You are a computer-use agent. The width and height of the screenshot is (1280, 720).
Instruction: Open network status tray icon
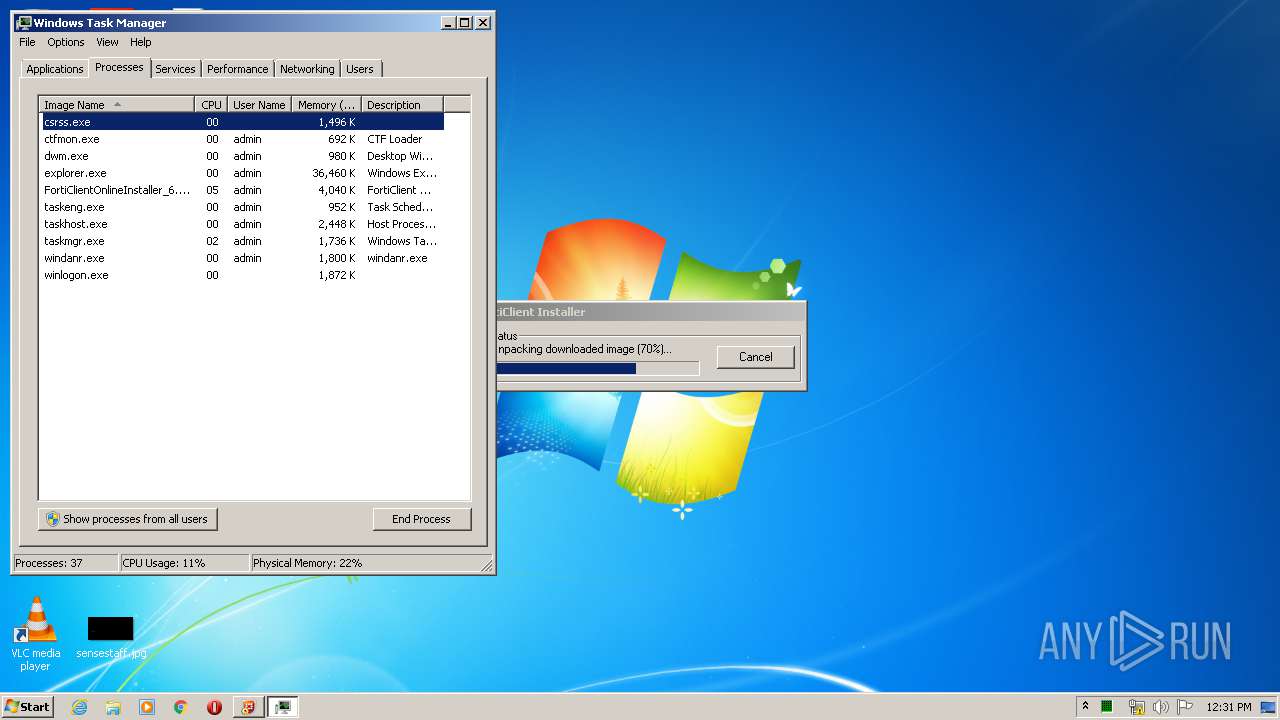1136,707
